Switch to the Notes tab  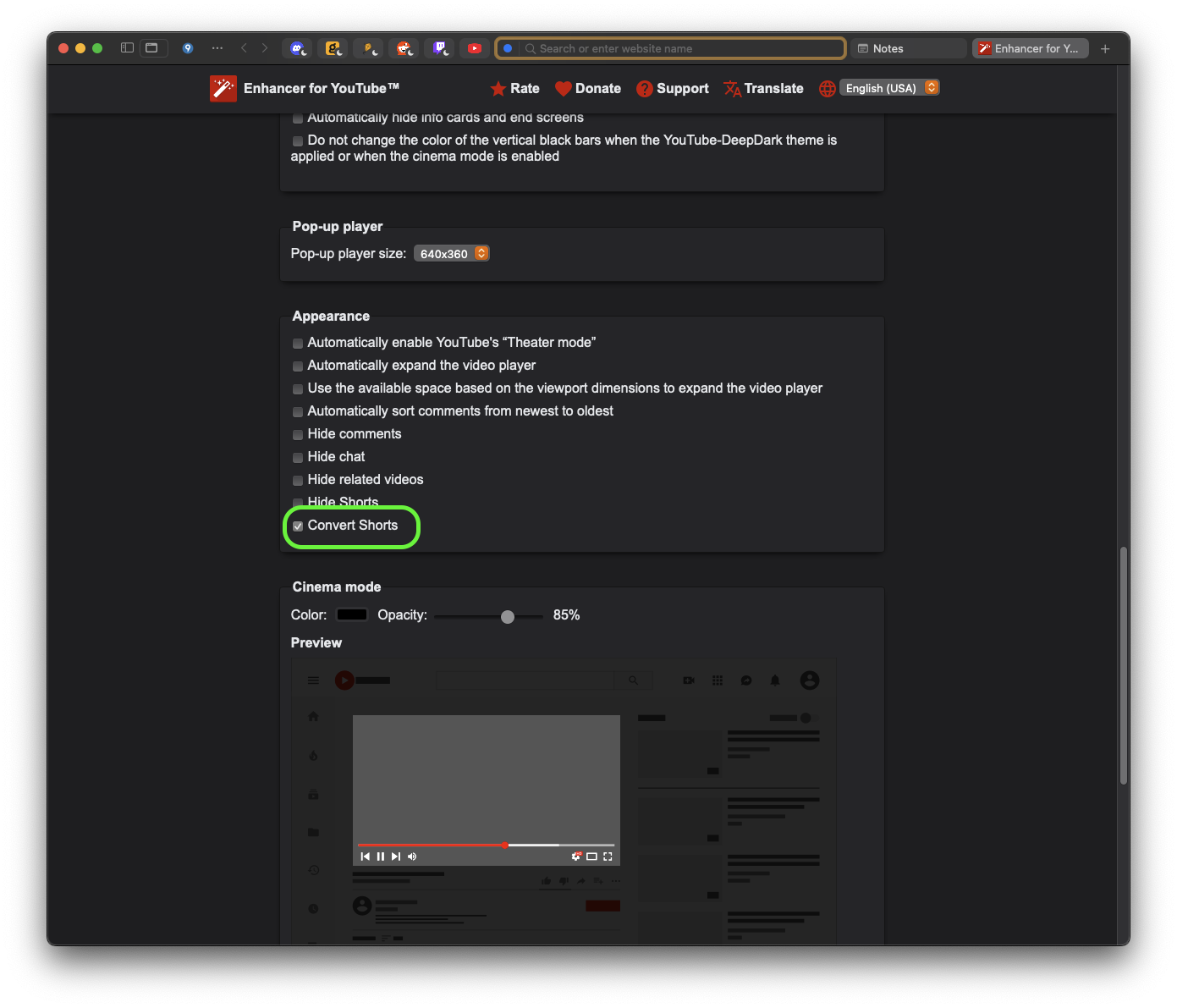tap(909, 49)
